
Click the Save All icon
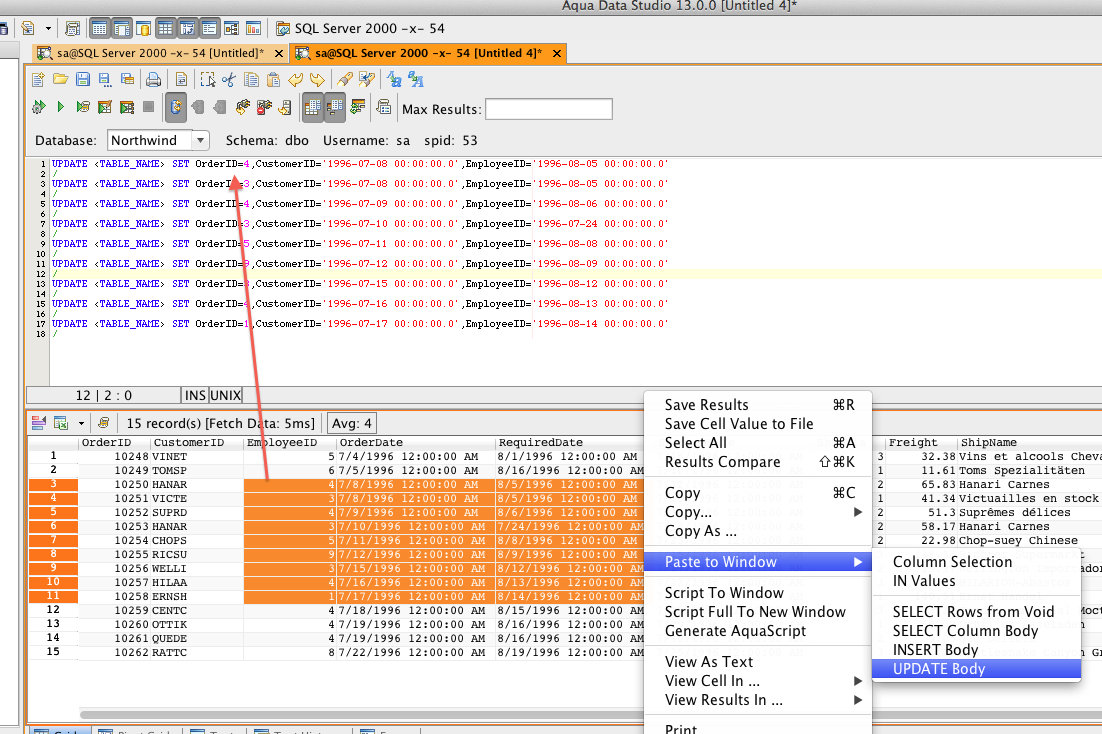tap(127, 79)
